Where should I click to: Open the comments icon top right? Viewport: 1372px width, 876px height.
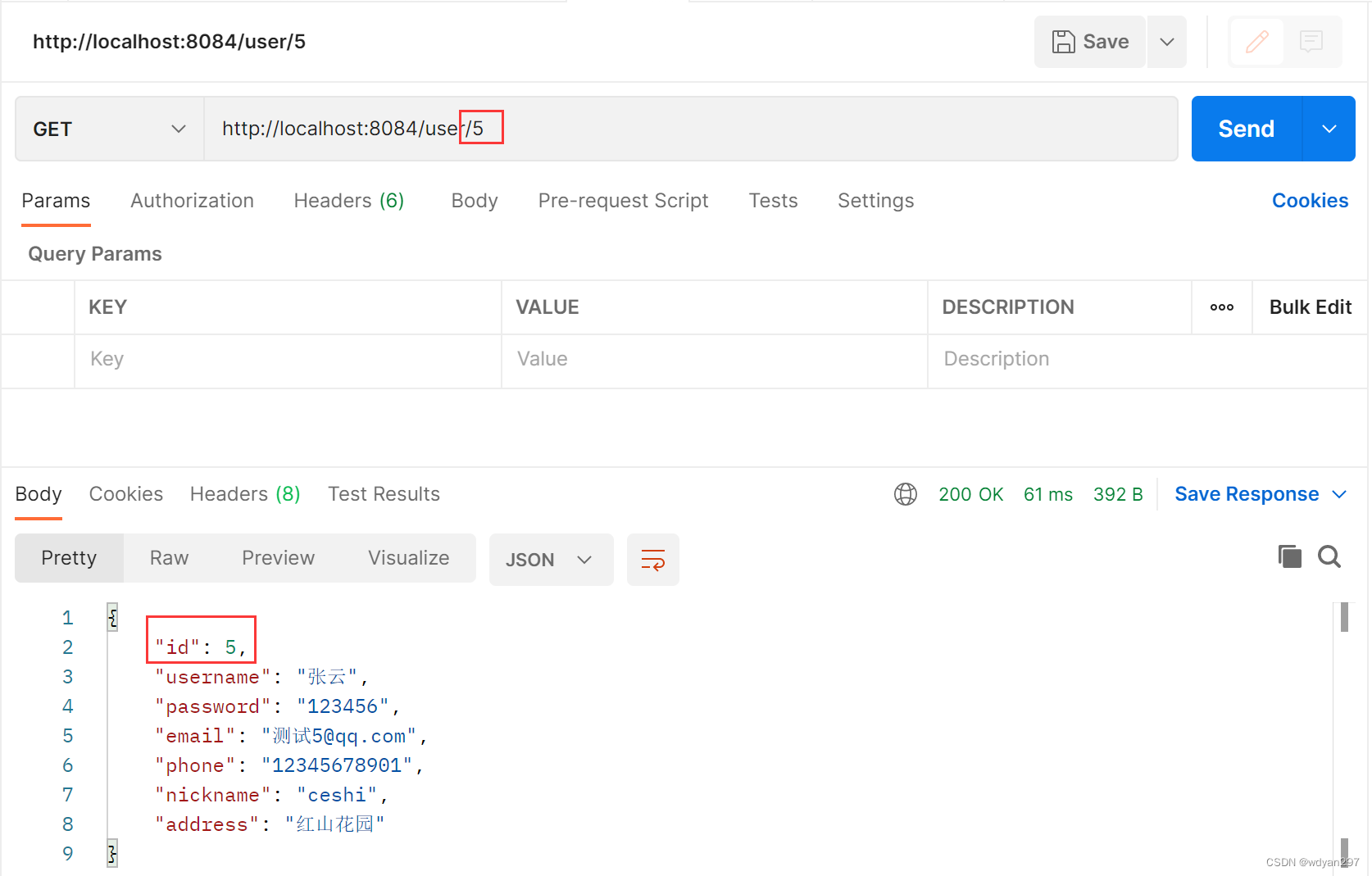(1311, 41)
